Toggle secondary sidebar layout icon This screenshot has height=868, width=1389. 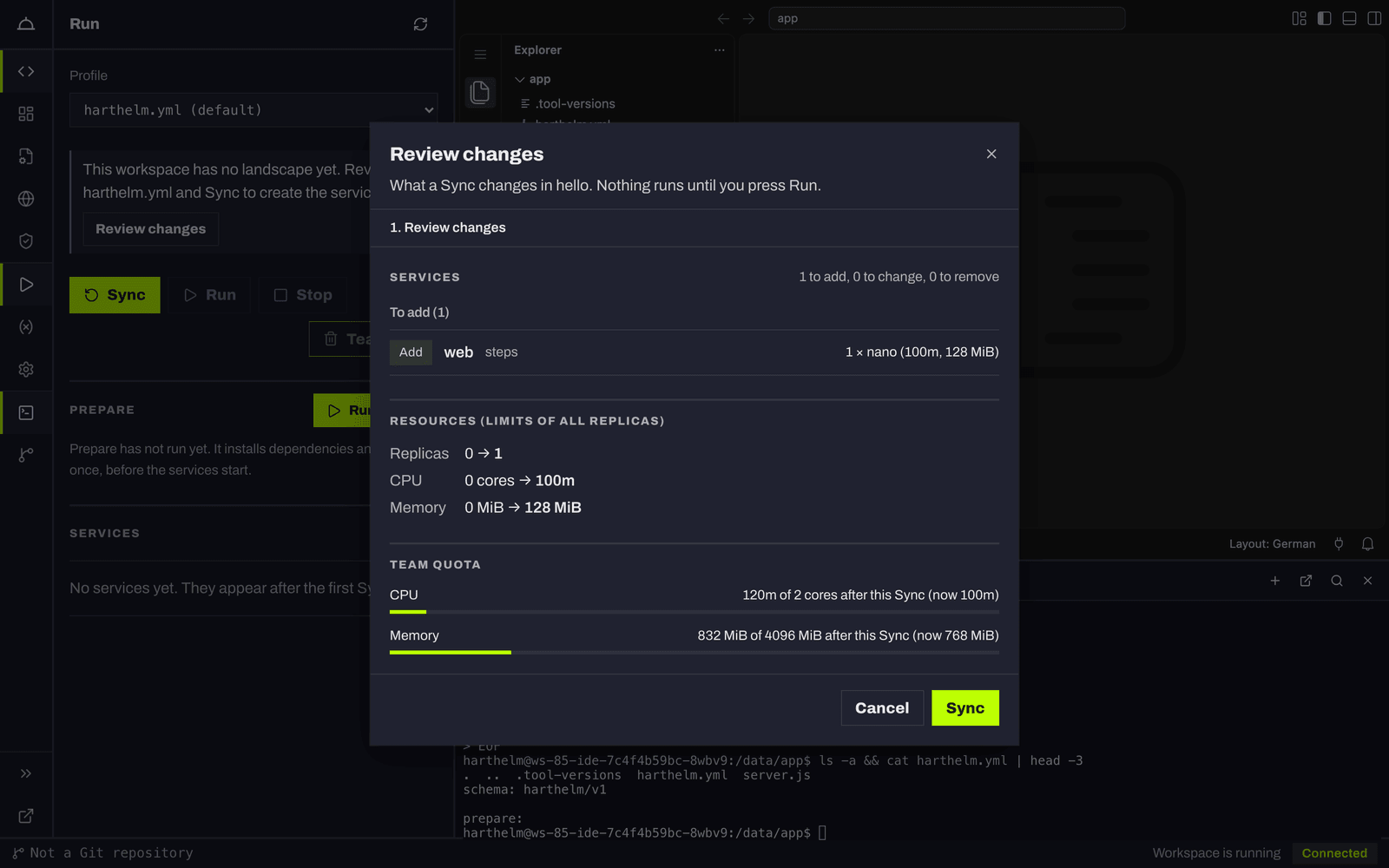pos(1374,18)
